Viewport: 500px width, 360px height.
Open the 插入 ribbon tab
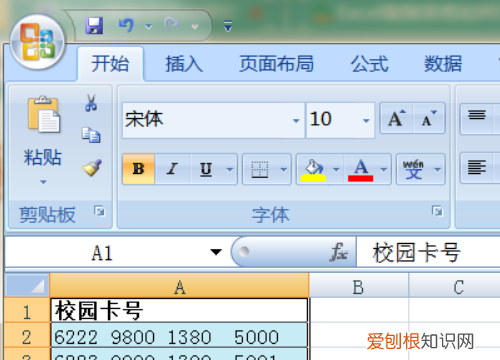[184, 63]
